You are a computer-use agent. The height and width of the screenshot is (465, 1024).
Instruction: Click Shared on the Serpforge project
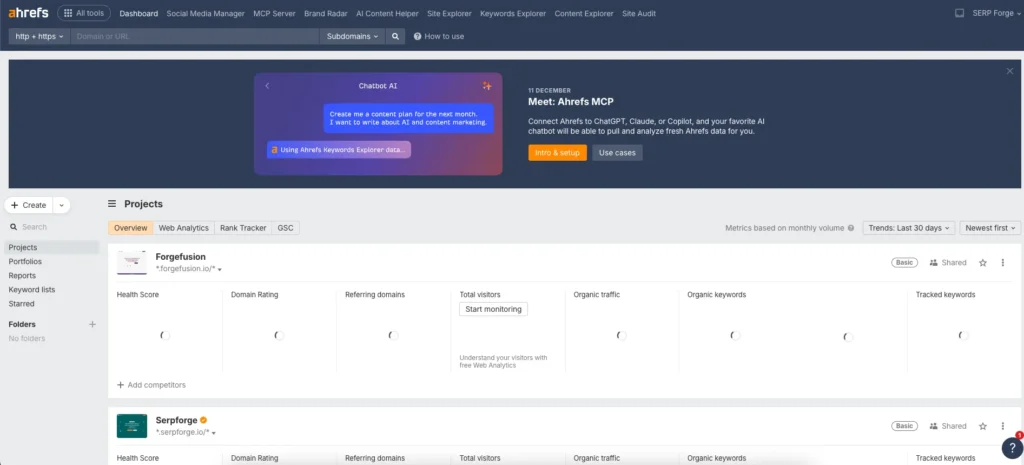[x=948, y=426]
